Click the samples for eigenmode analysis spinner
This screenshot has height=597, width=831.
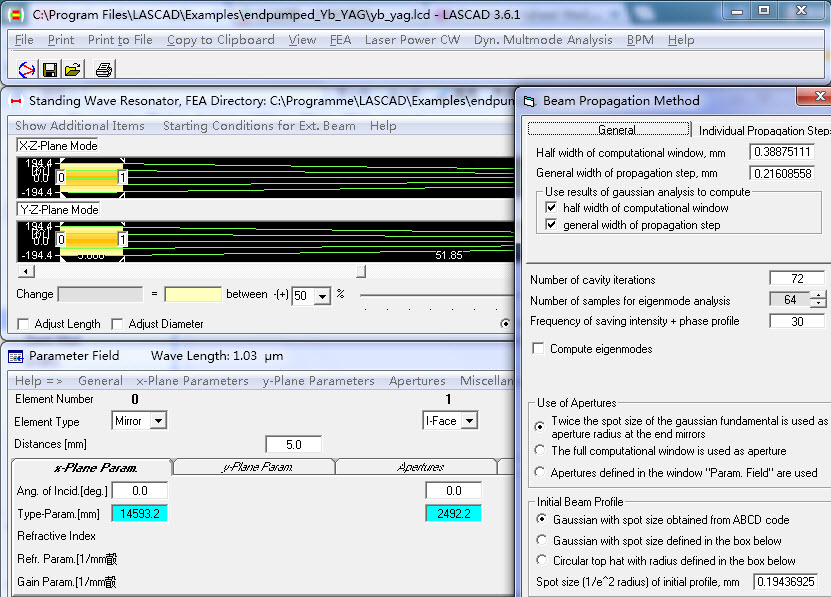click(x=818, y=300)
